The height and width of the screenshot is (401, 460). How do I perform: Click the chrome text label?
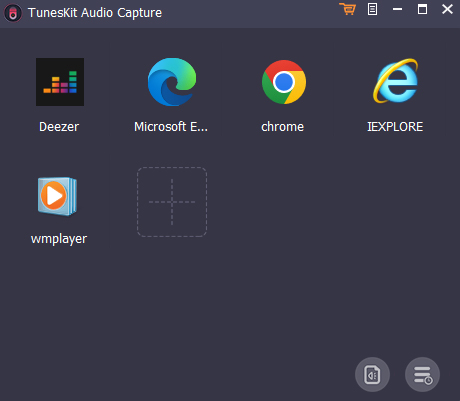(x=283, y=127)
